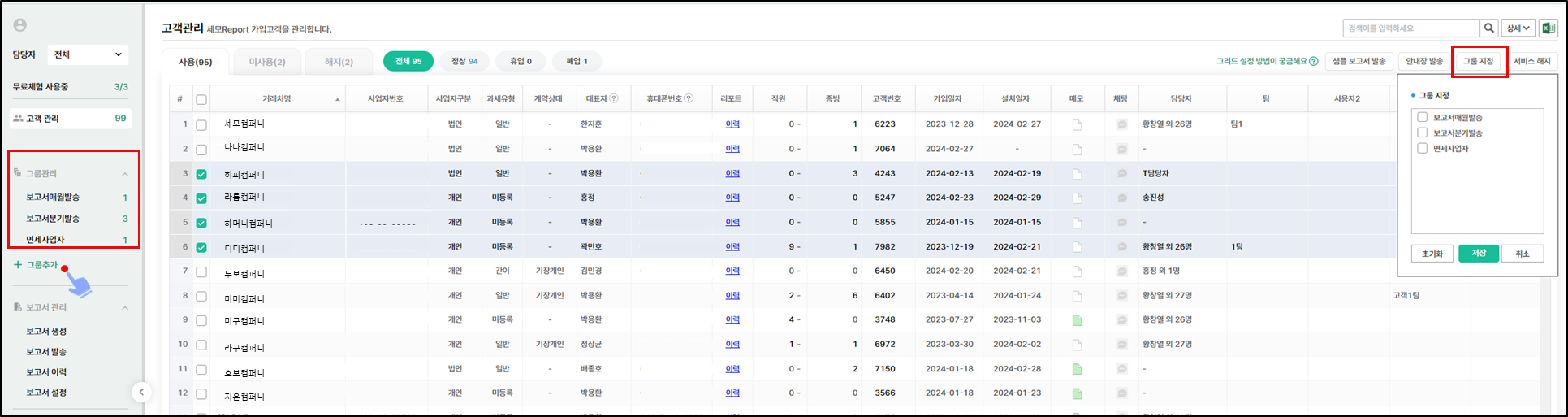Open the chat icon for 나나컴퍼니
This screenshot has height=417, width=1568.
coord(1121,150)
